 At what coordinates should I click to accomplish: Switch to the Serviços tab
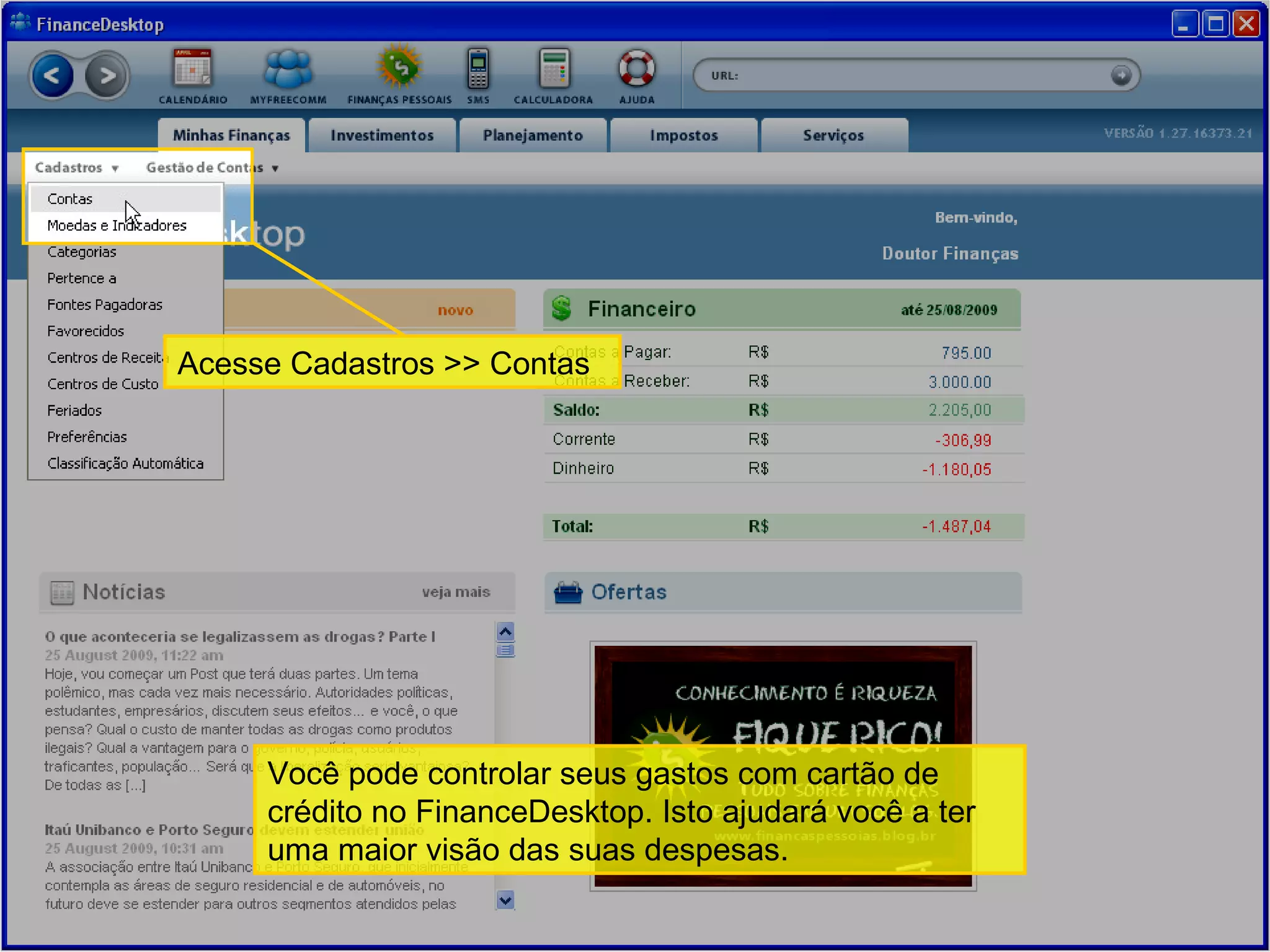pos(833,135)
